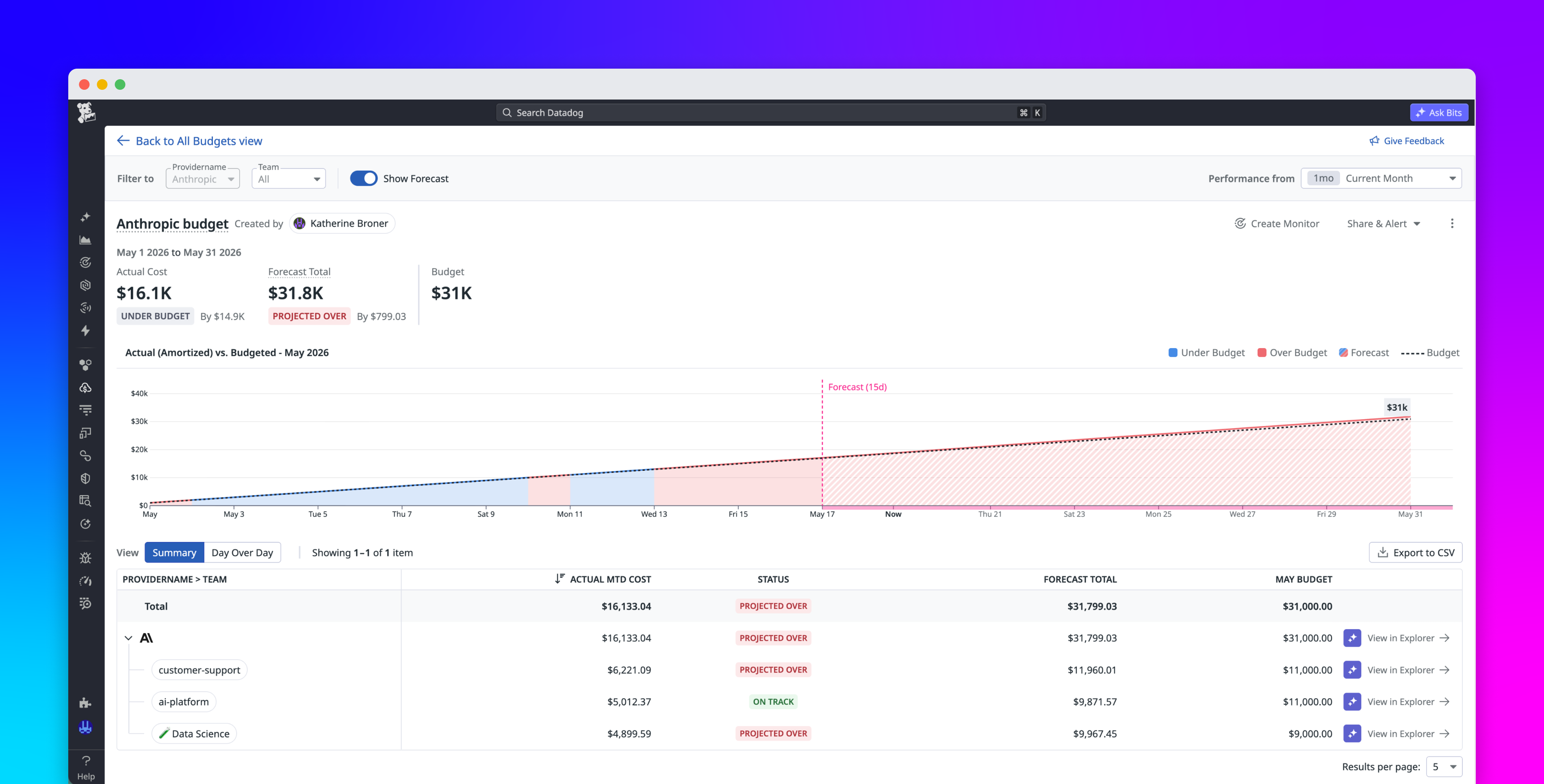Open the cloud dollar Cloud Cost sidebar icon

(86, 388)
